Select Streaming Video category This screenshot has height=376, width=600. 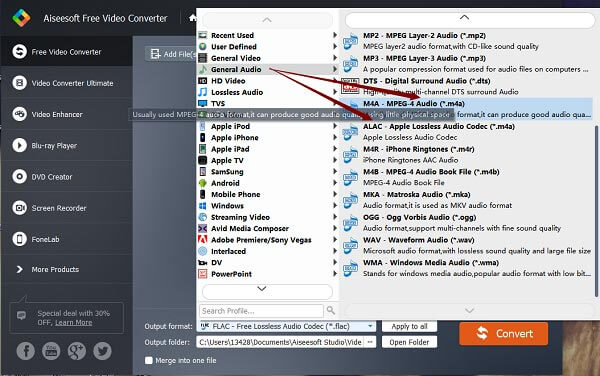268,217
